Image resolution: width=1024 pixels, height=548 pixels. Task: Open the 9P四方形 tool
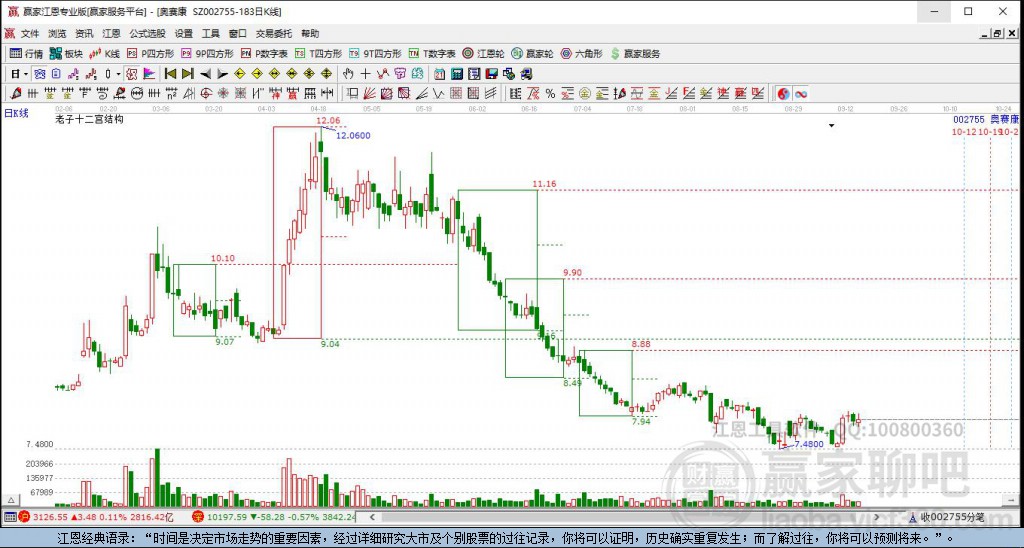point(207,54)
